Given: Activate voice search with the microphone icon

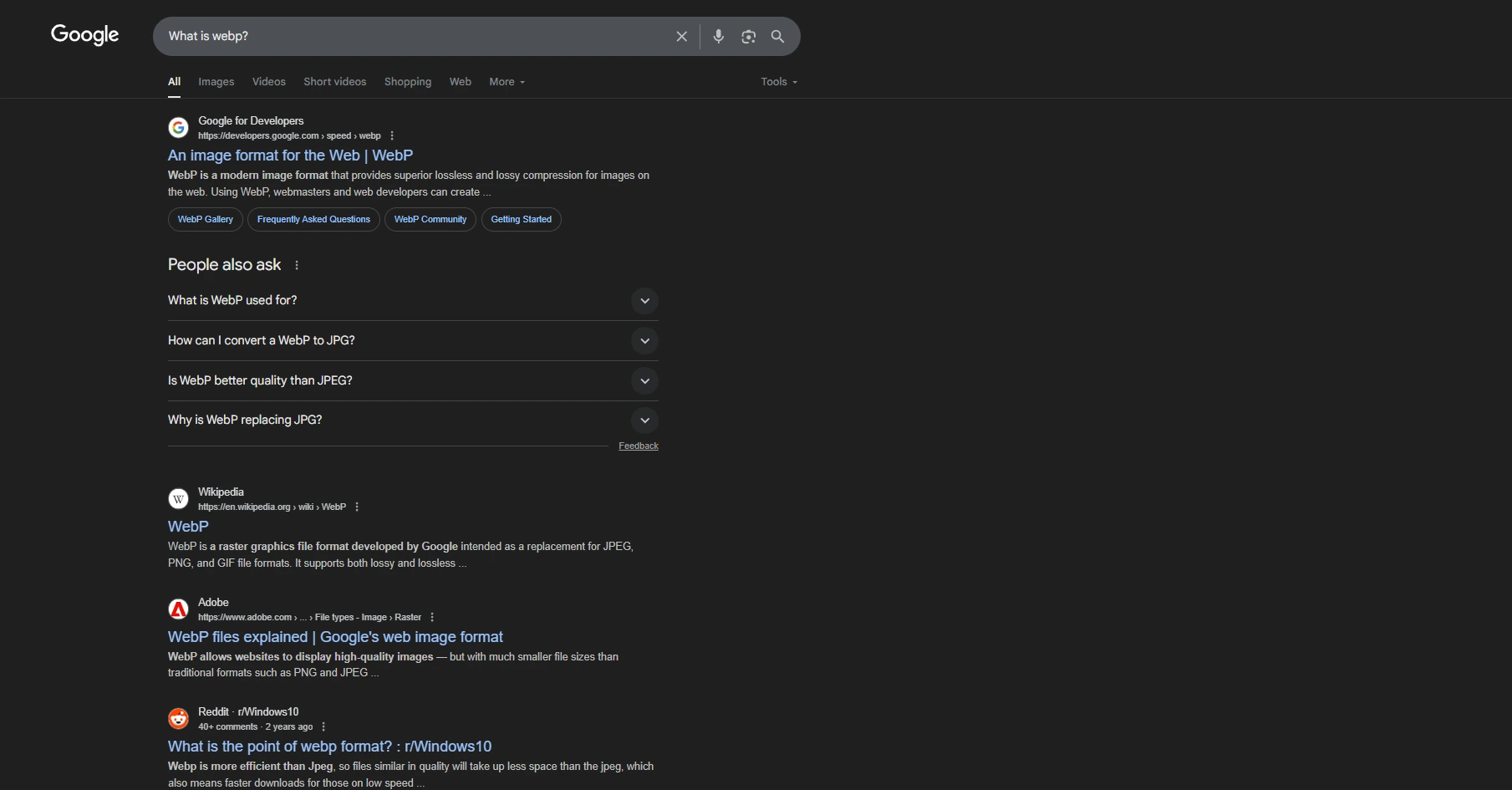Looking at the screenshot, I should click(x=717, y=36).
